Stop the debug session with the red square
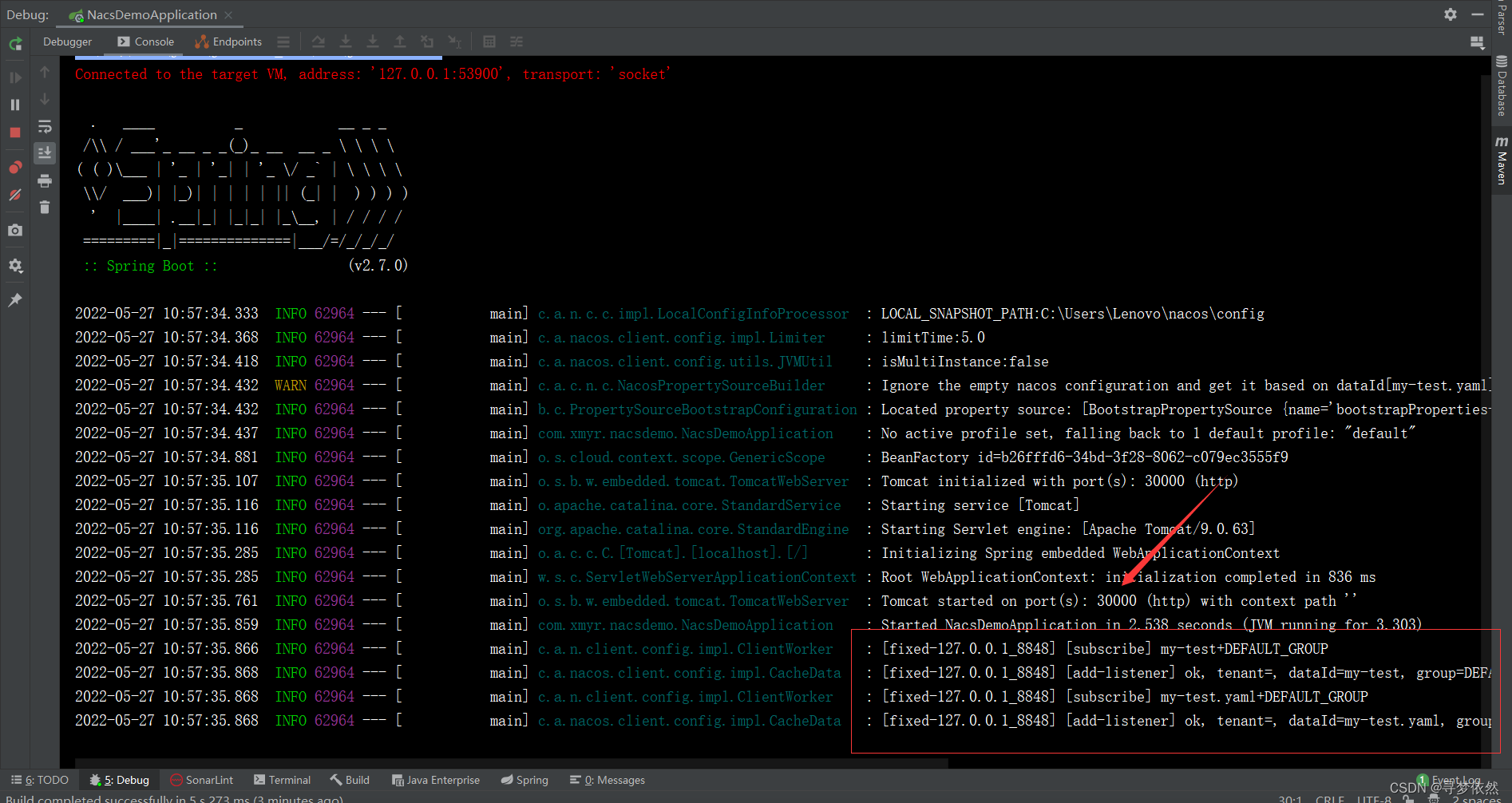1512x803 pixels. [x=15, y=133]
